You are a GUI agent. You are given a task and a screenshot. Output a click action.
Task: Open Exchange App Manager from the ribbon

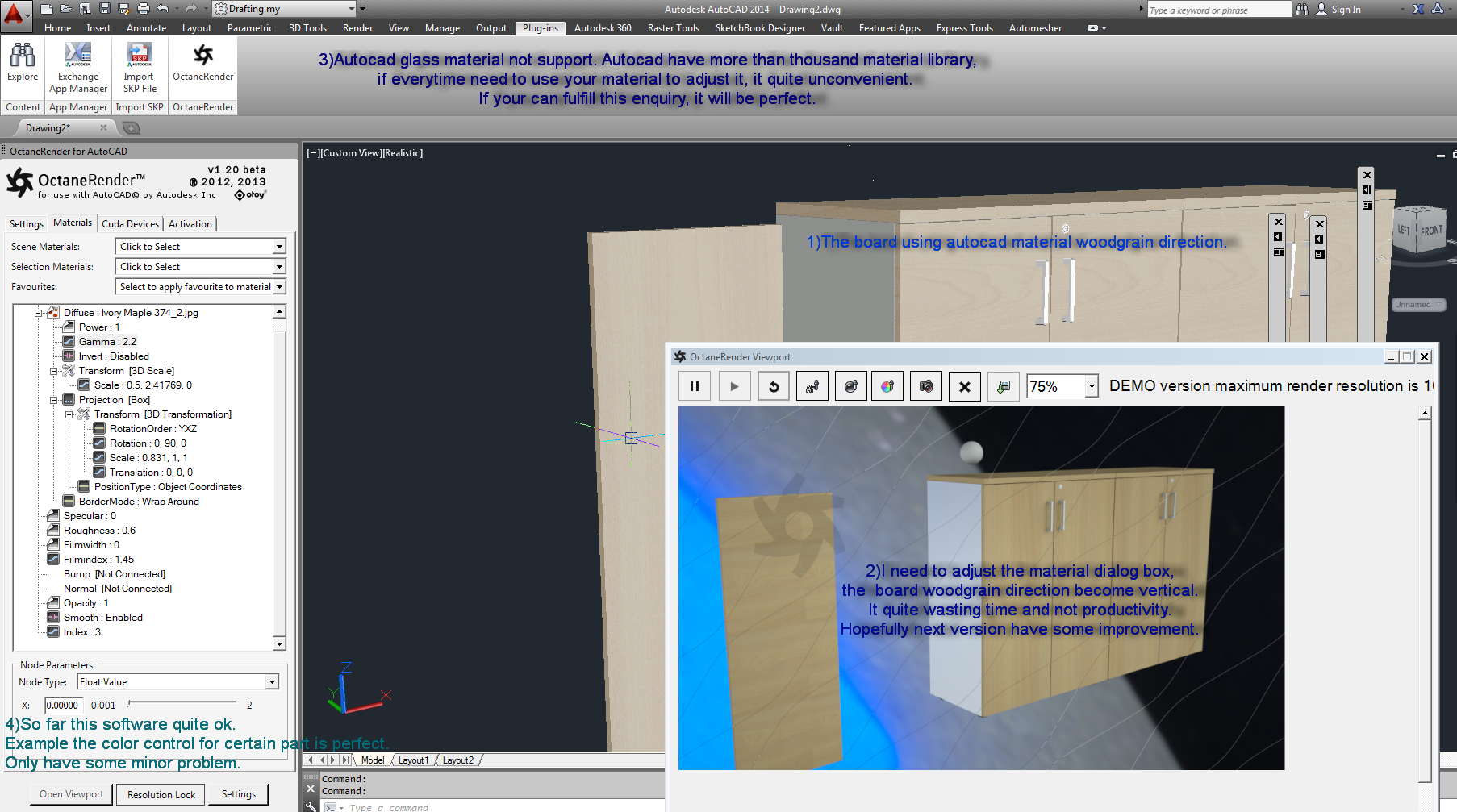78,68
